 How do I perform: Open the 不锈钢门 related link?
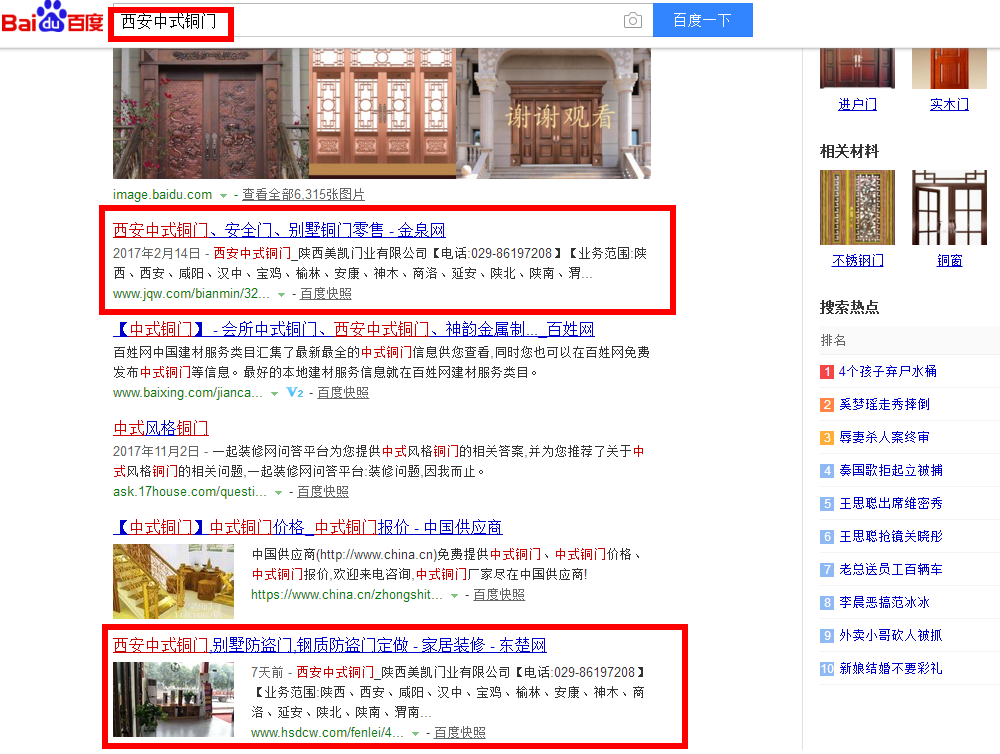pyautogui.click(x=858, y=260)
